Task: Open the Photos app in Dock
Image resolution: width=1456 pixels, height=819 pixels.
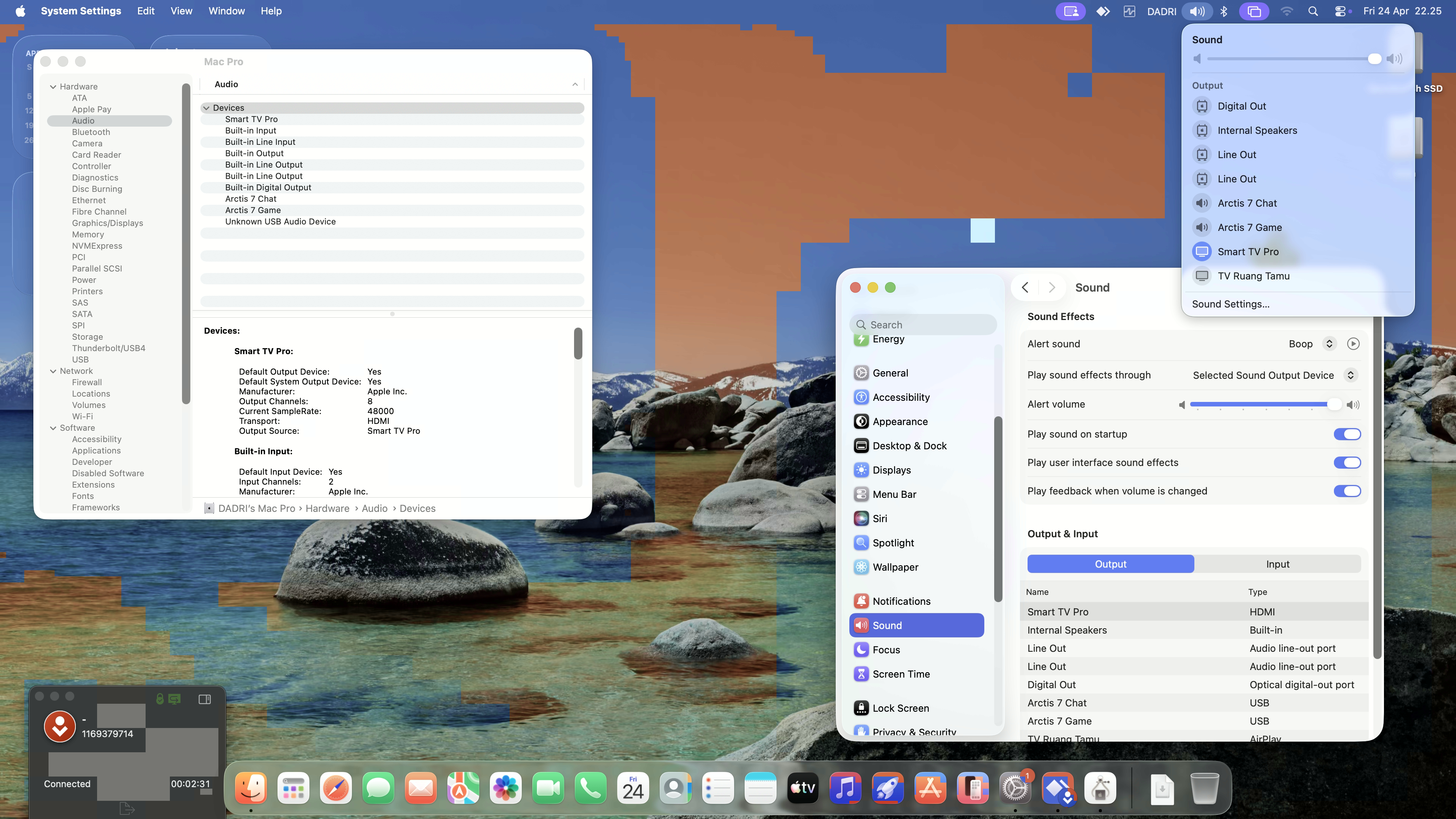Action: pos(505,788)
